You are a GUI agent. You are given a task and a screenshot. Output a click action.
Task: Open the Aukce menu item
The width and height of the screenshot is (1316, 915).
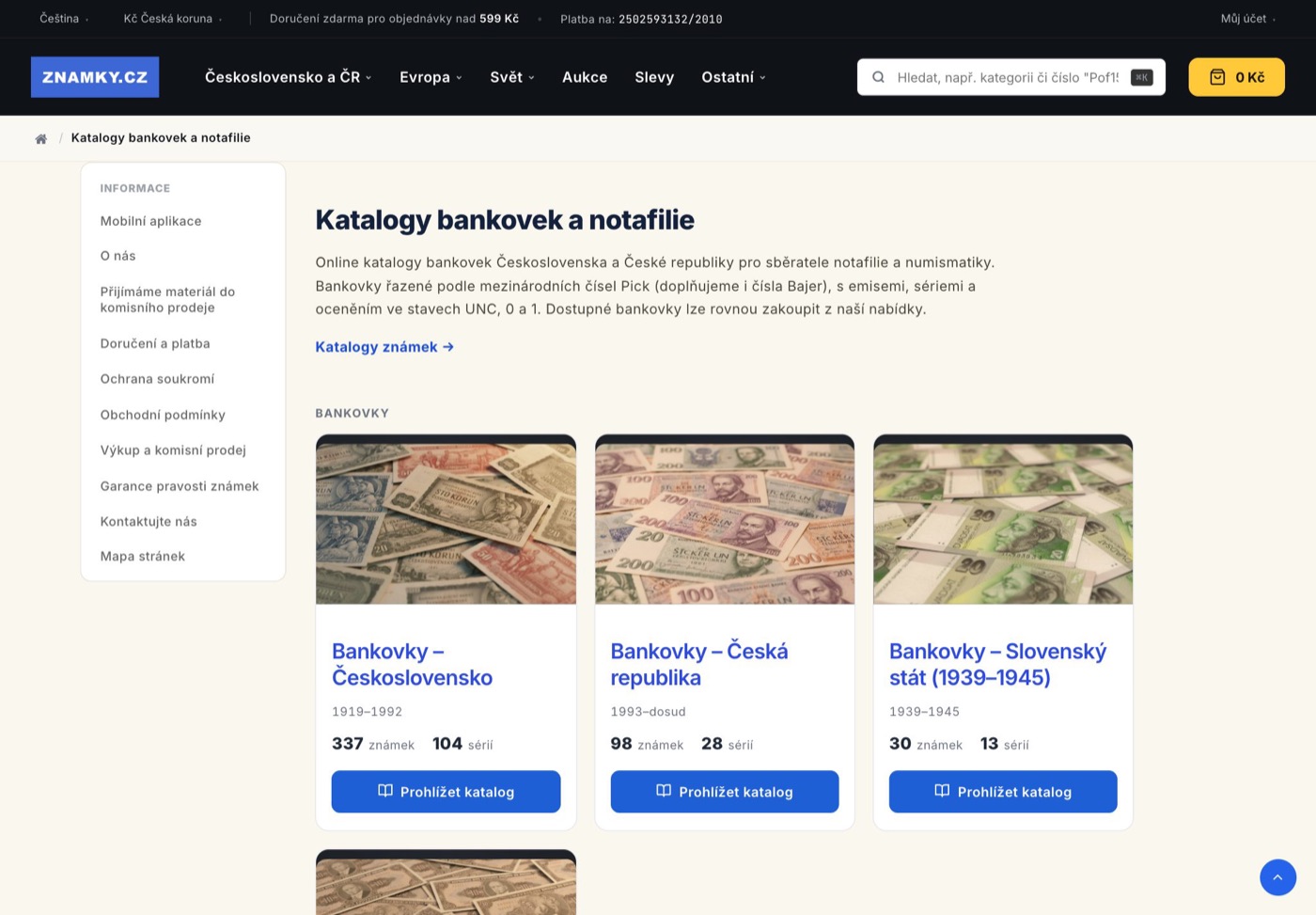[585, 77]
